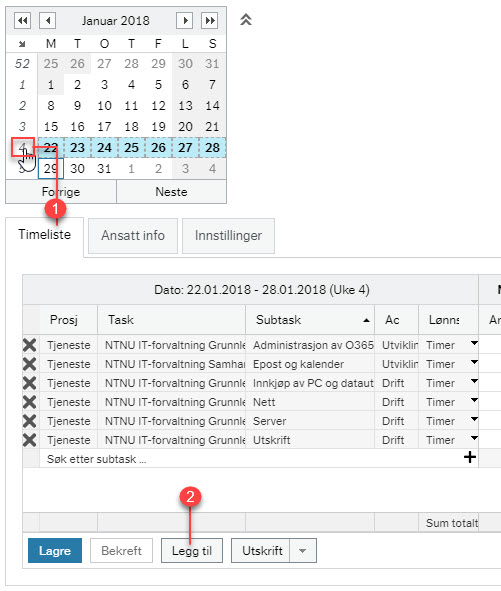Advance to next month arrow in calendar
The width and height of the screenshot is (501, 591).
(x=184, y=20)
